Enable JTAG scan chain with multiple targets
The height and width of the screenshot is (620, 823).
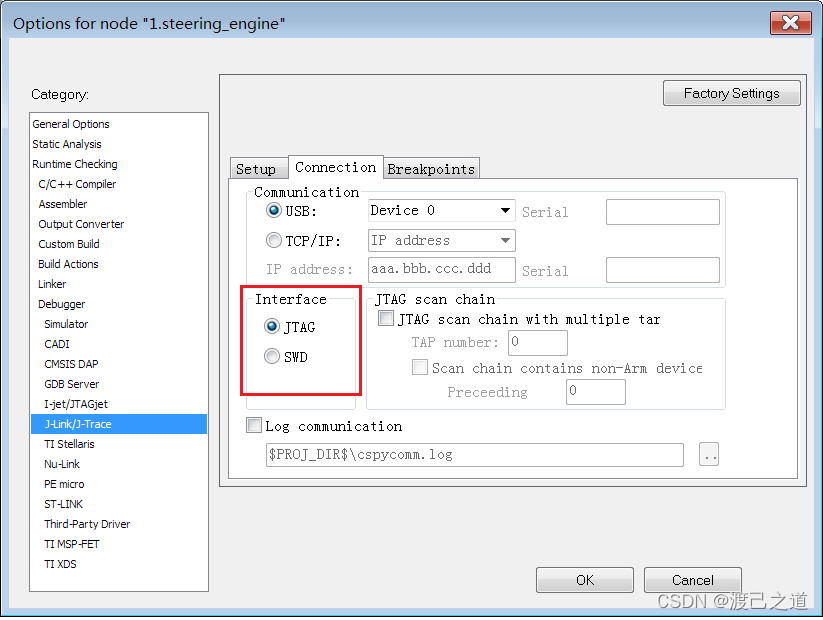tap(386, 318)
